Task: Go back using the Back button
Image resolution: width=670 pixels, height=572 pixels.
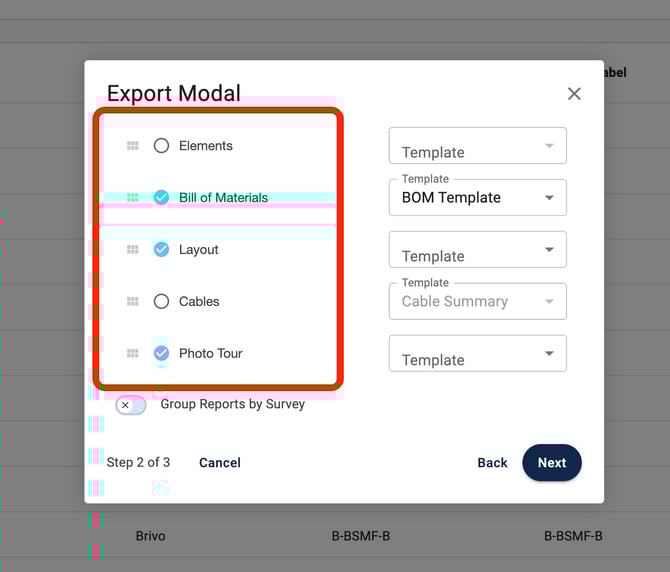Action: (x=492, y=463)
